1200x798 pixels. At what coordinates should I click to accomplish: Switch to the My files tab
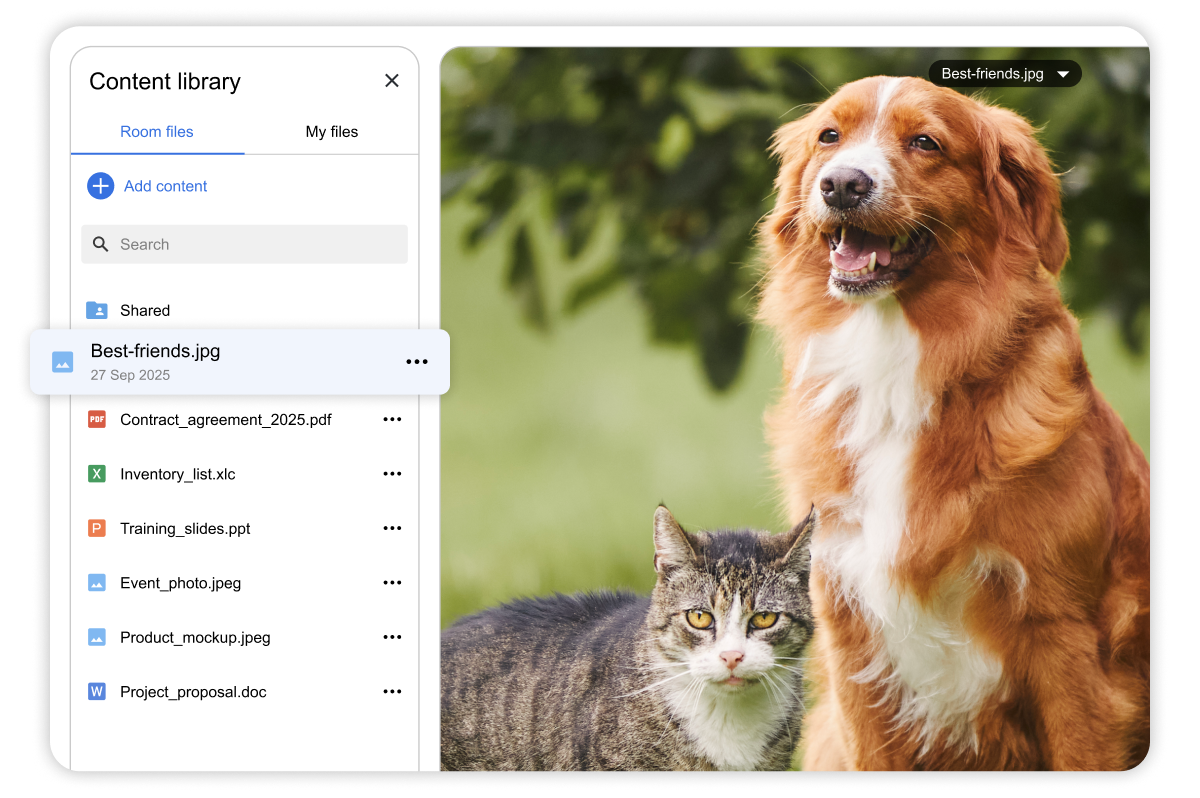click(x=331, y=132)
